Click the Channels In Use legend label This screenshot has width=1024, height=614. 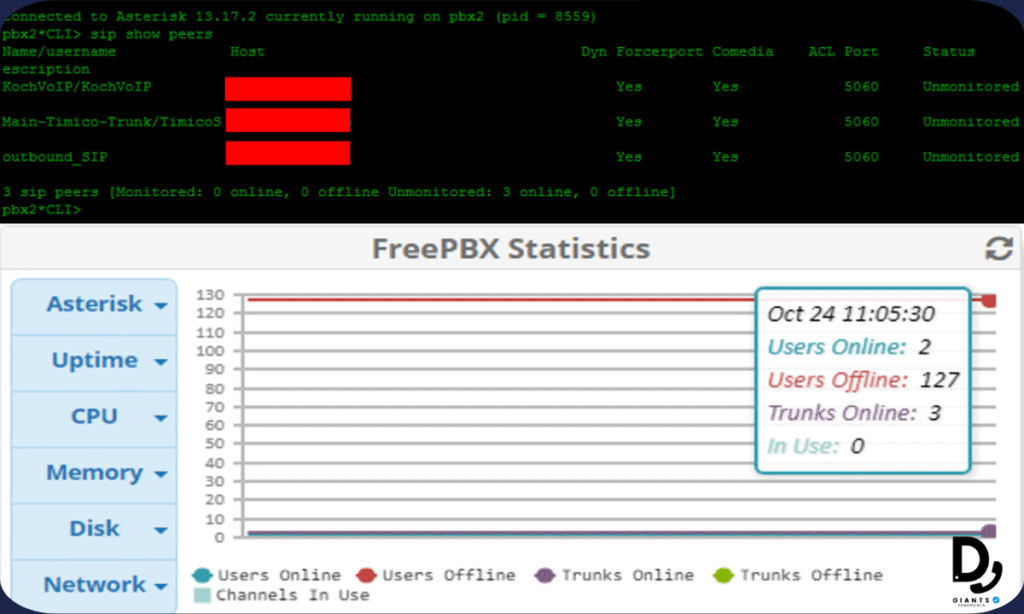(293, 595)
